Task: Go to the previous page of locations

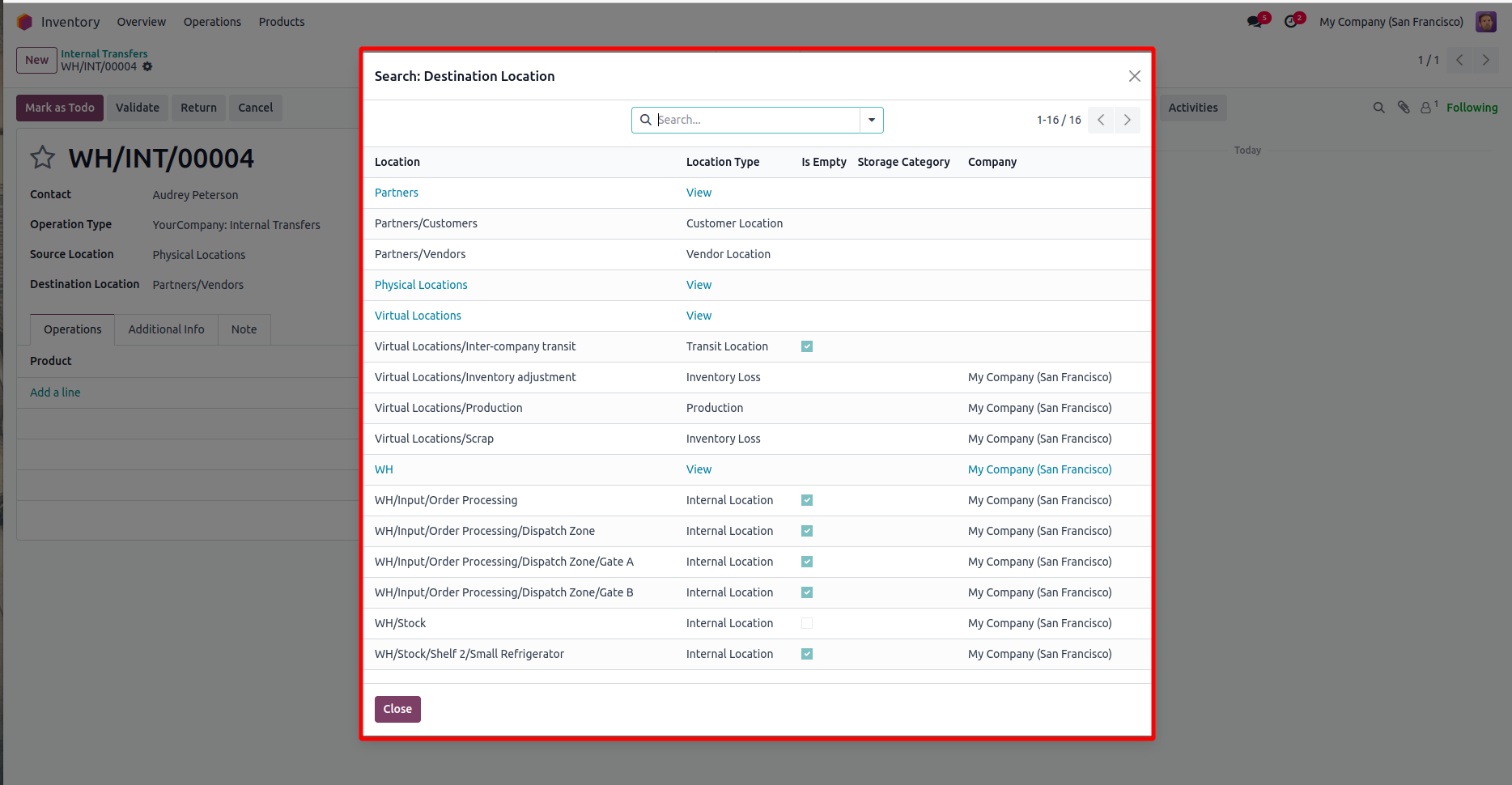Action: pos(1101,120)
